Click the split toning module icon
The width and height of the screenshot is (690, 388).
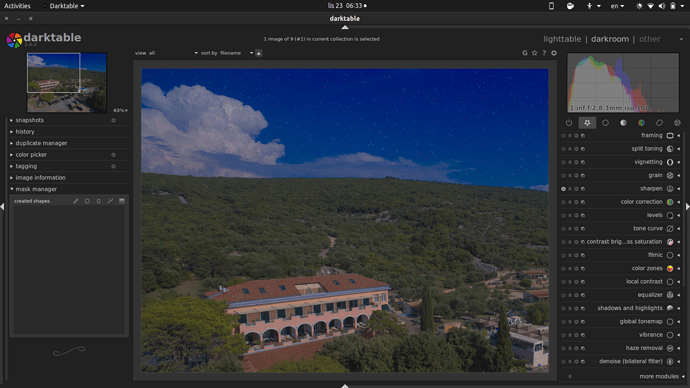[670, 149]
